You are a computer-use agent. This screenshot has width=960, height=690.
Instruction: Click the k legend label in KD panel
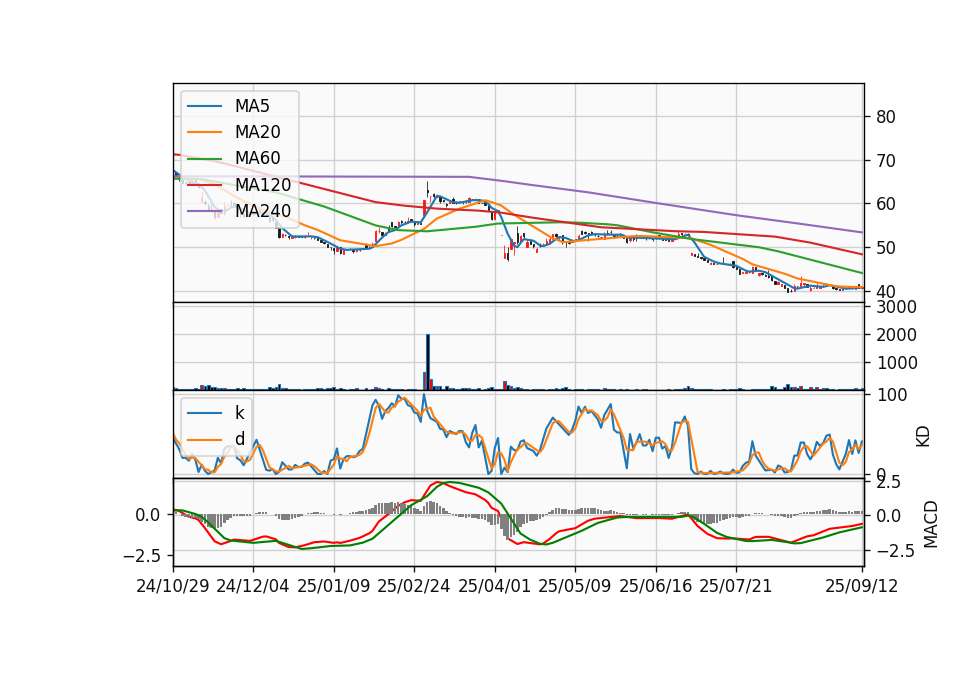click(239, 413)
